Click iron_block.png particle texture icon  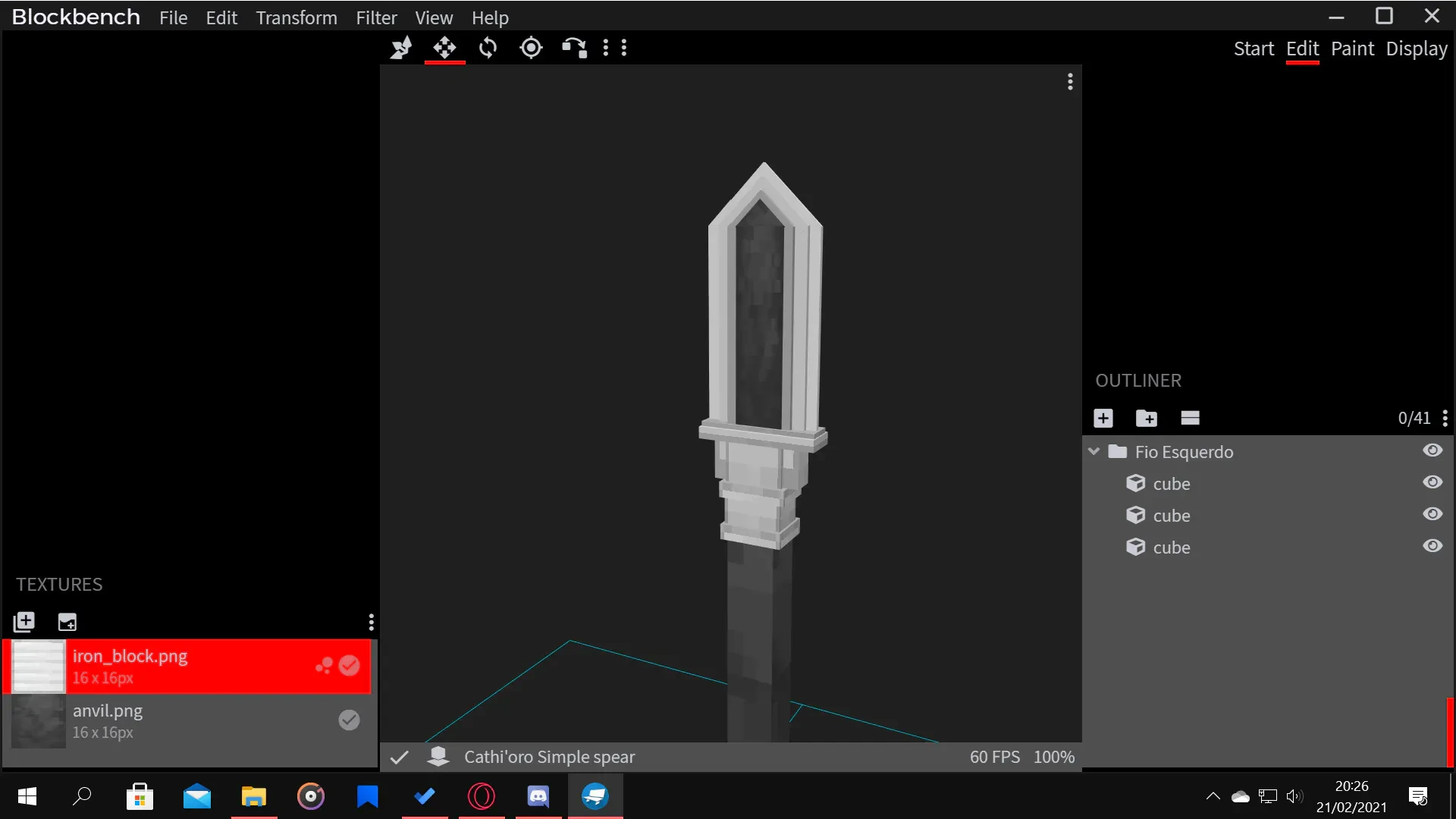pos(324,666)
